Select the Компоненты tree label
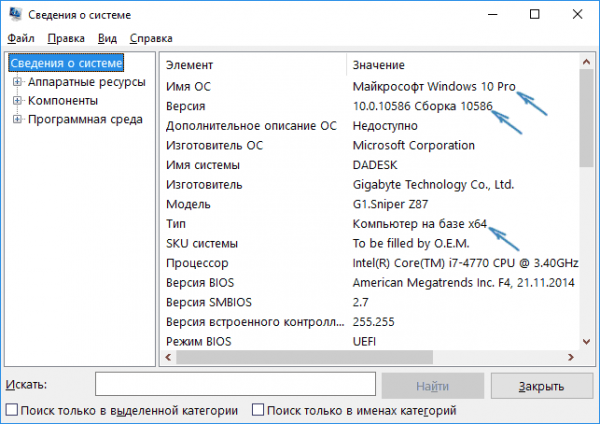 click(x=63, y=101)
